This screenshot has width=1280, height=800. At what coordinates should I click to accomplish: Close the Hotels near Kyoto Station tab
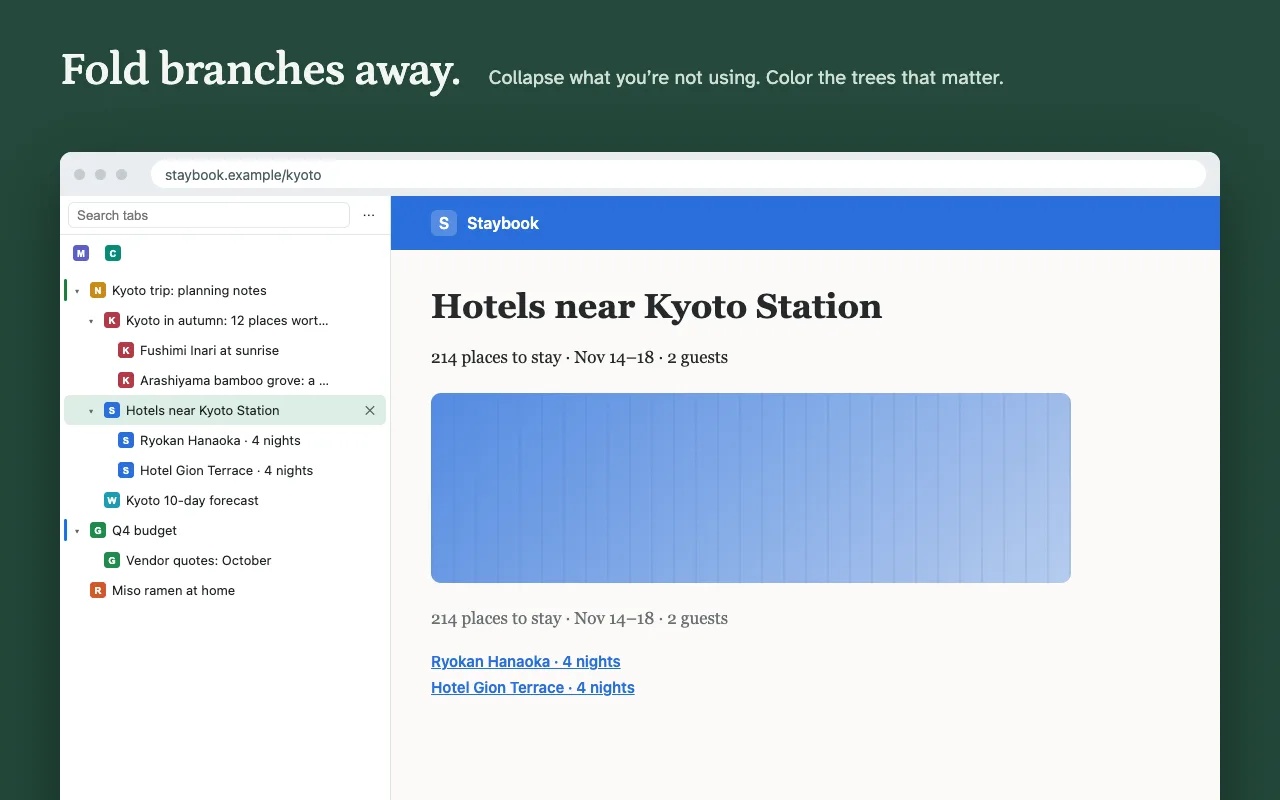(x=370, y=410)
